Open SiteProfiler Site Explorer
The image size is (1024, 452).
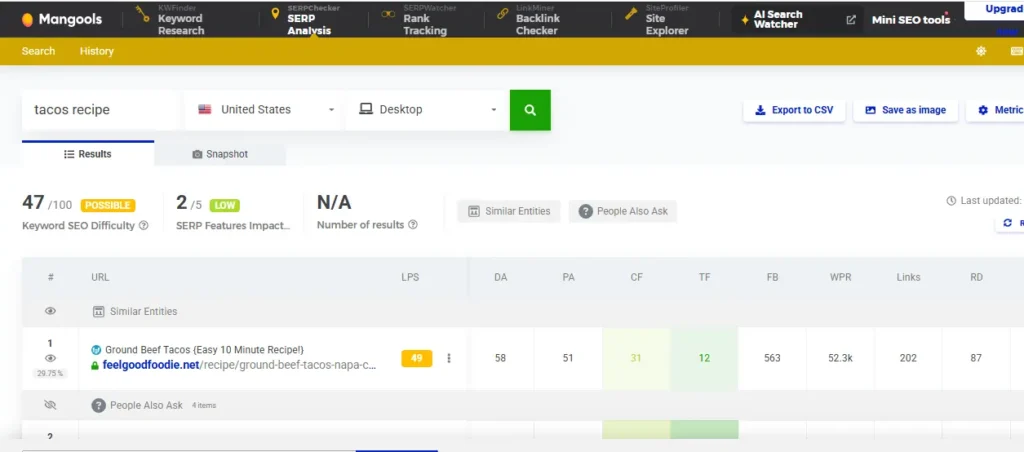point(657,20)
